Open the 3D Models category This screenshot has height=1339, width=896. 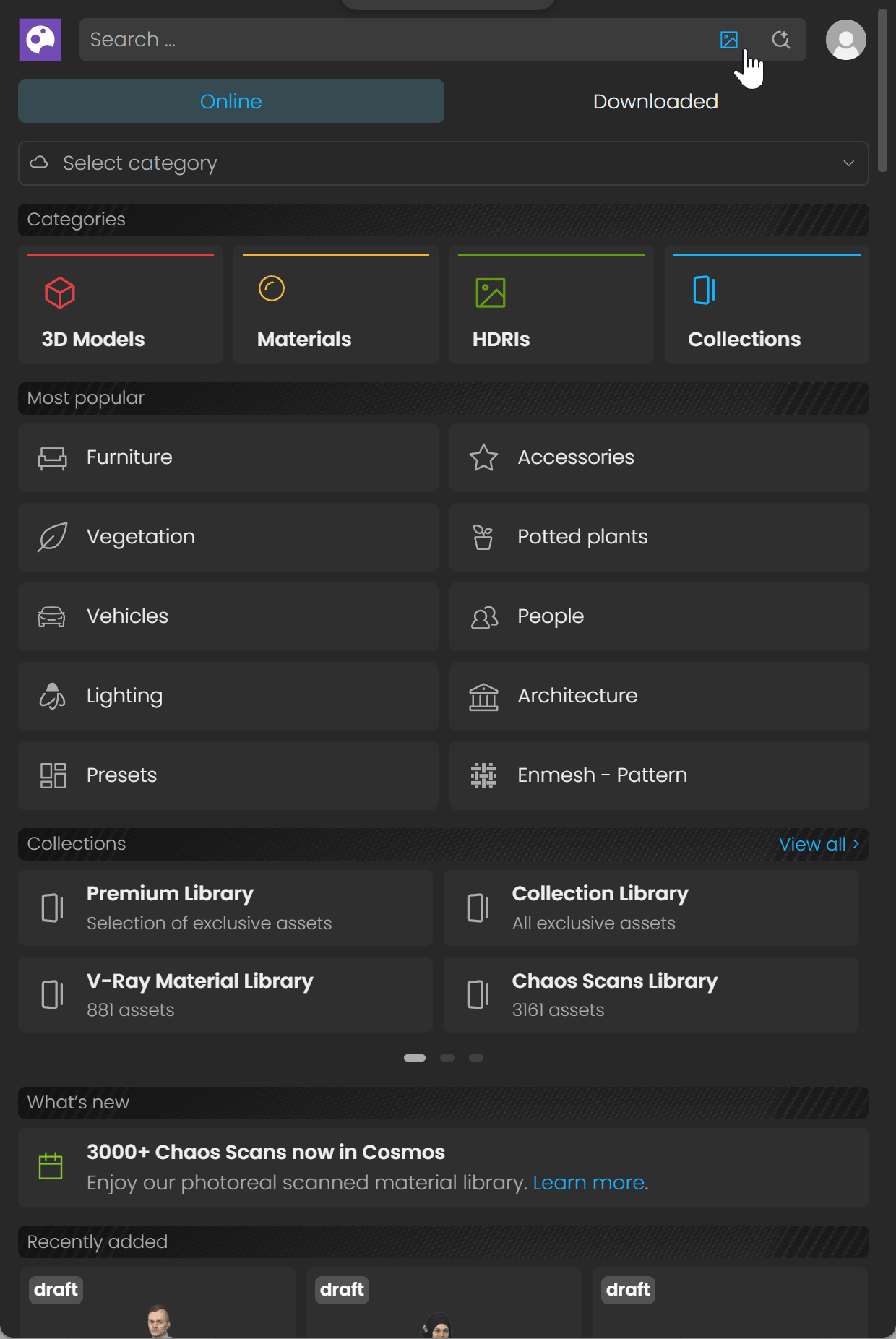coord(120,304)
